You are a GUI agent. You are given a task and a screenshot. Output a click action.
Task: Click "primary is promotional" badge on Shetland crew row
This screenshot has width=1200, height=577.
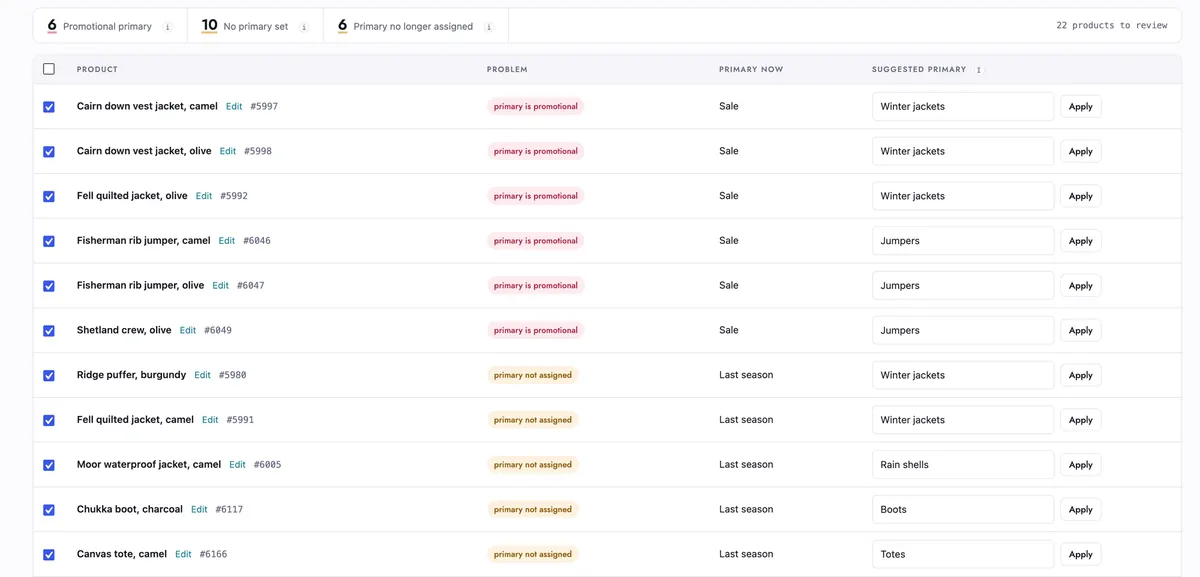[536, 330]
